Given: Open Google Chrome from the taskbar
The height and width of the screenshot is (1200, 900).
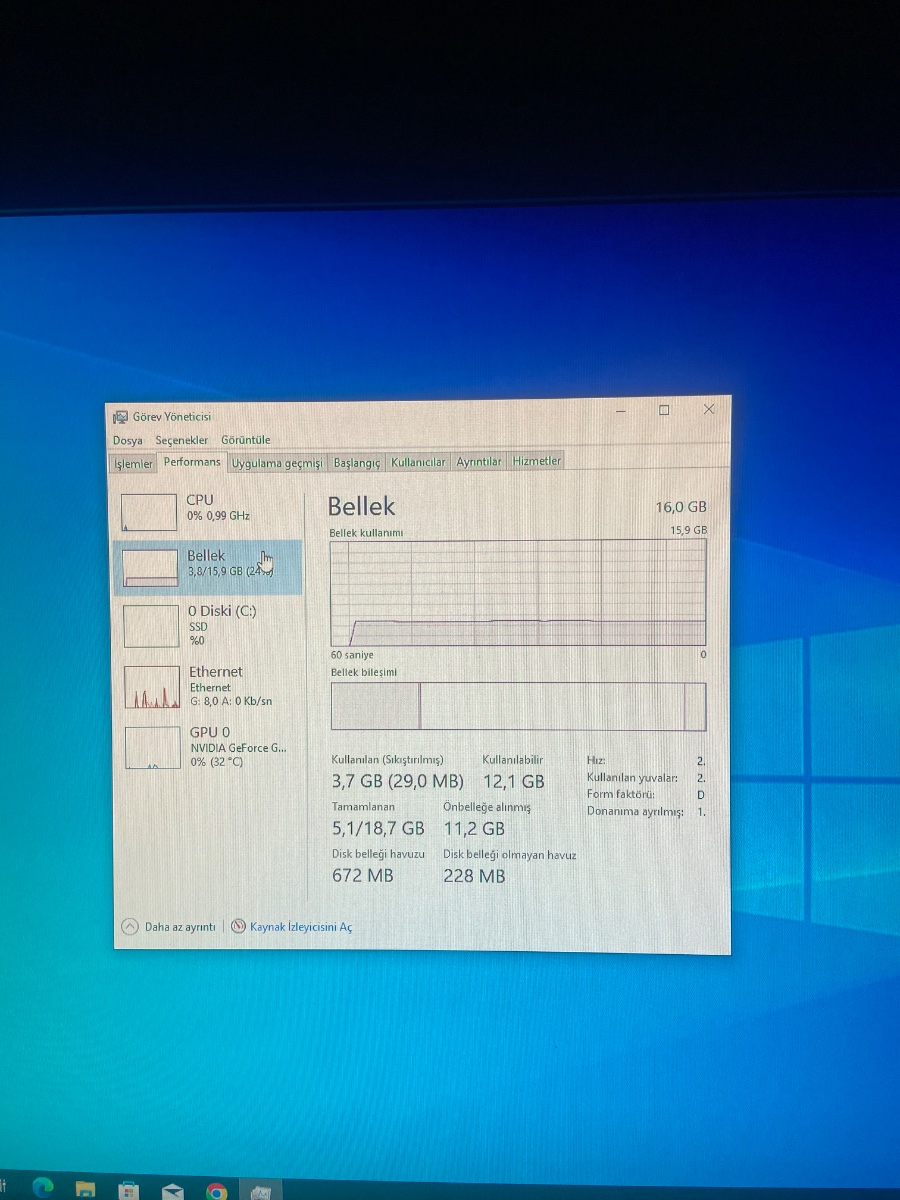Looking at the screenshot, I should [216, 1191].
